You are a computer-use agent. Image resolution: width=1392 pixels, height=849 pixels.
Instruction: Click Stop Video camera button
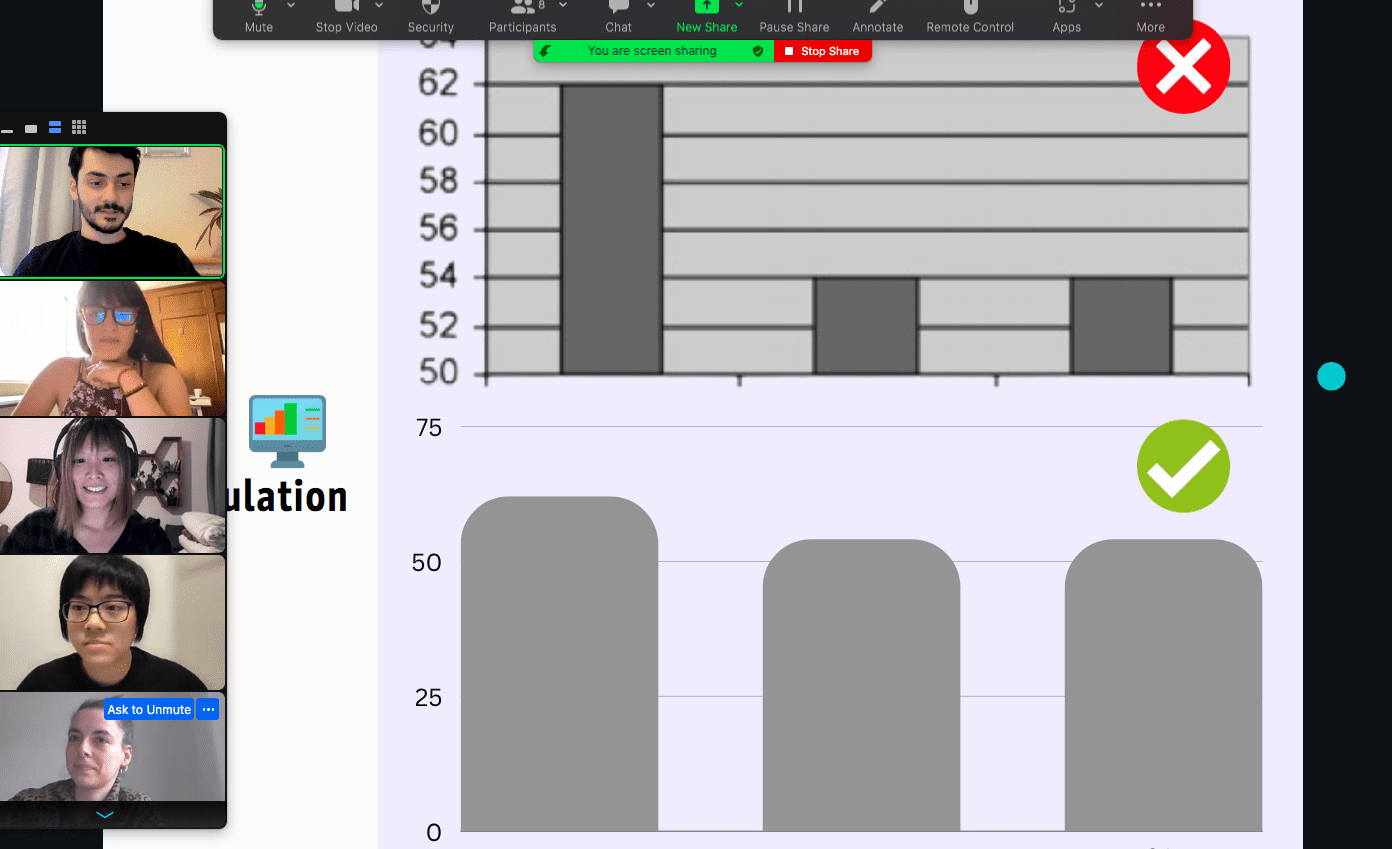pos(346,16)
